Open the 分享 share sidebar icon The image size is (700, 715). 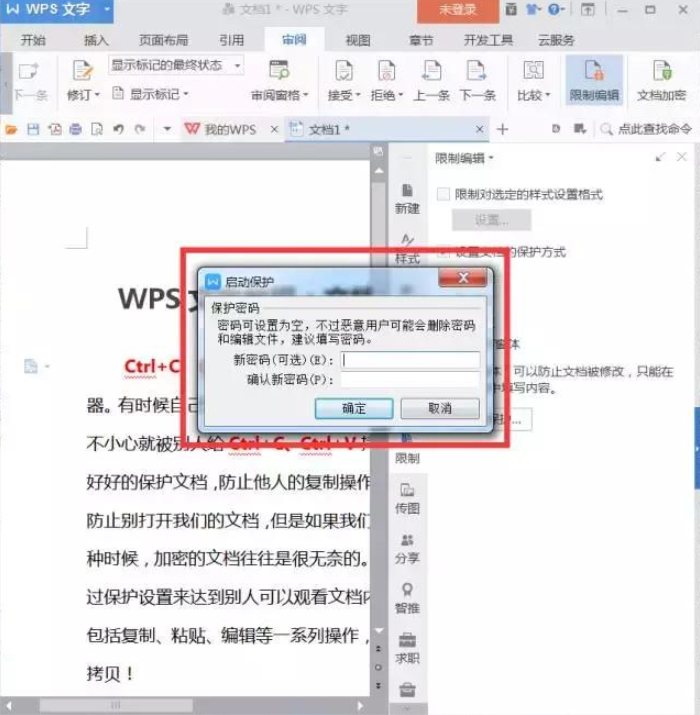(407, 549)
